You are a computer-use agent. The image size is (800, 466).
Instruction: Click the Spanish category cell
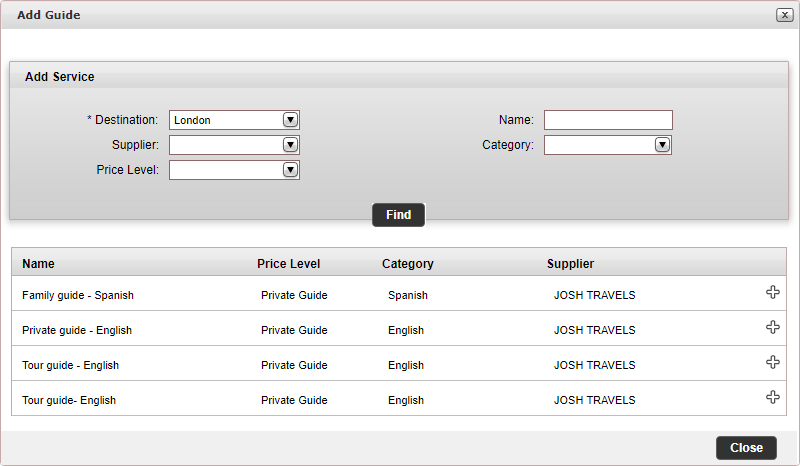pyautogui.click(x=408, y=296)
